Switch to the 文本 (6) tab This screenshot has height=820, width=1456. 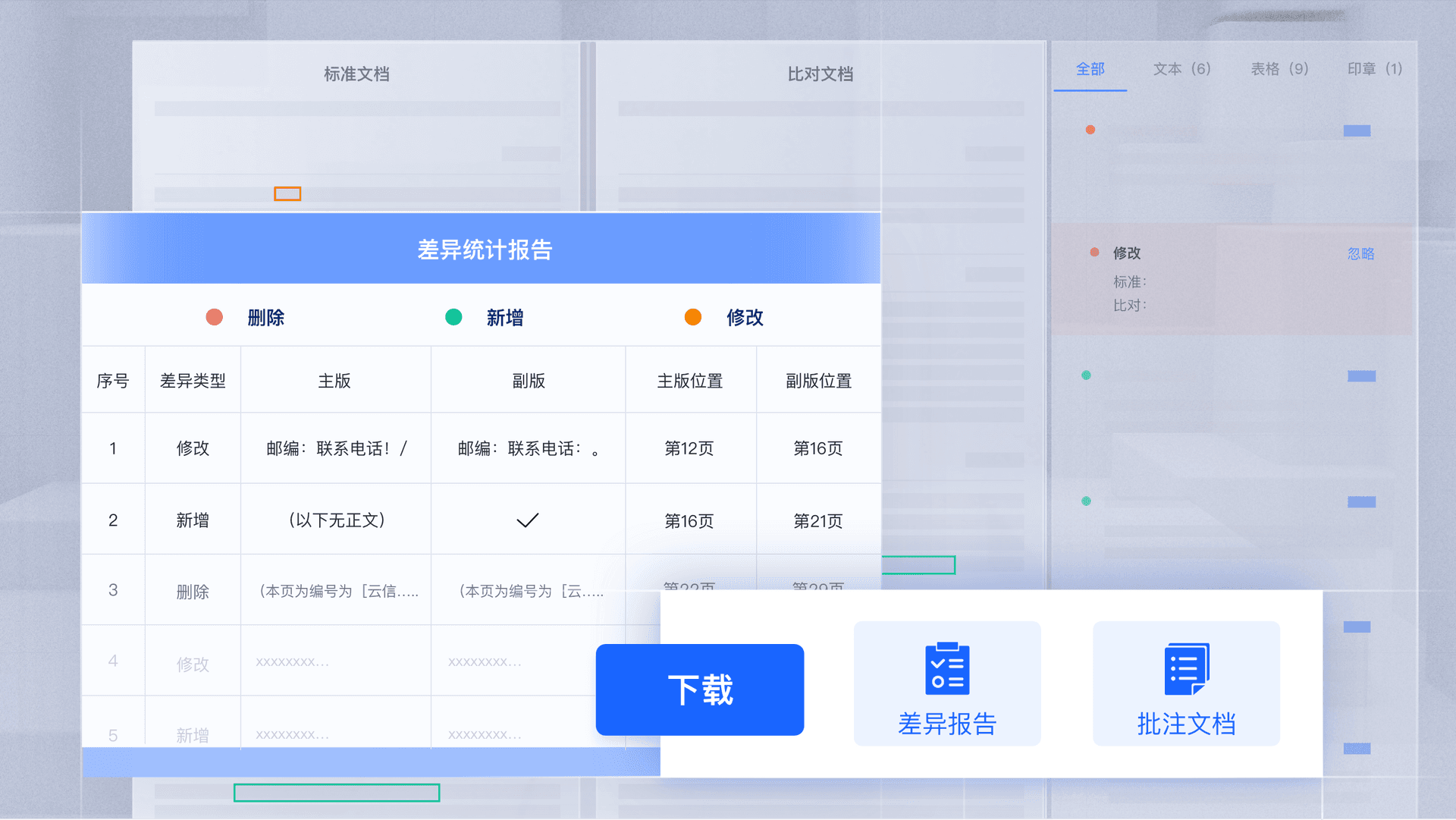(x=1182, y=69)
